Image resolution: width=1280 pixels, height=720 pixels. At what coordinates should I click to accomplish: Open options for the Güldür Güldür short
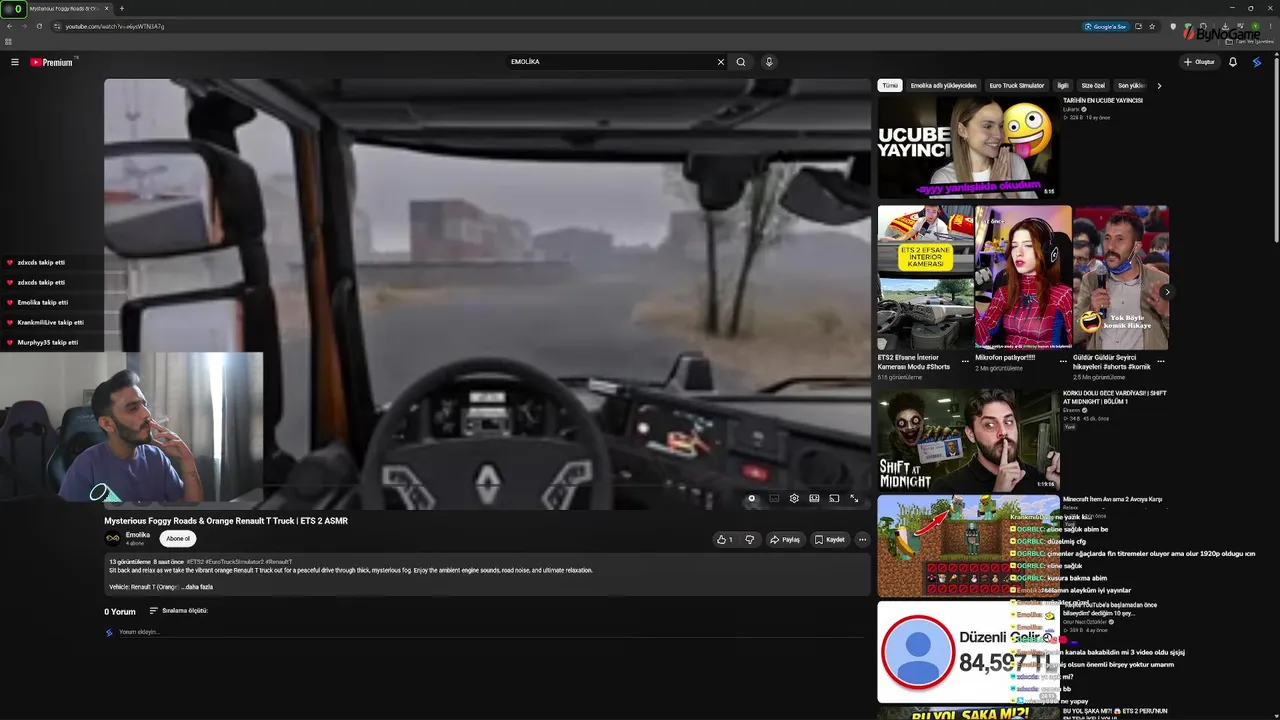[x=1160, y=361]
